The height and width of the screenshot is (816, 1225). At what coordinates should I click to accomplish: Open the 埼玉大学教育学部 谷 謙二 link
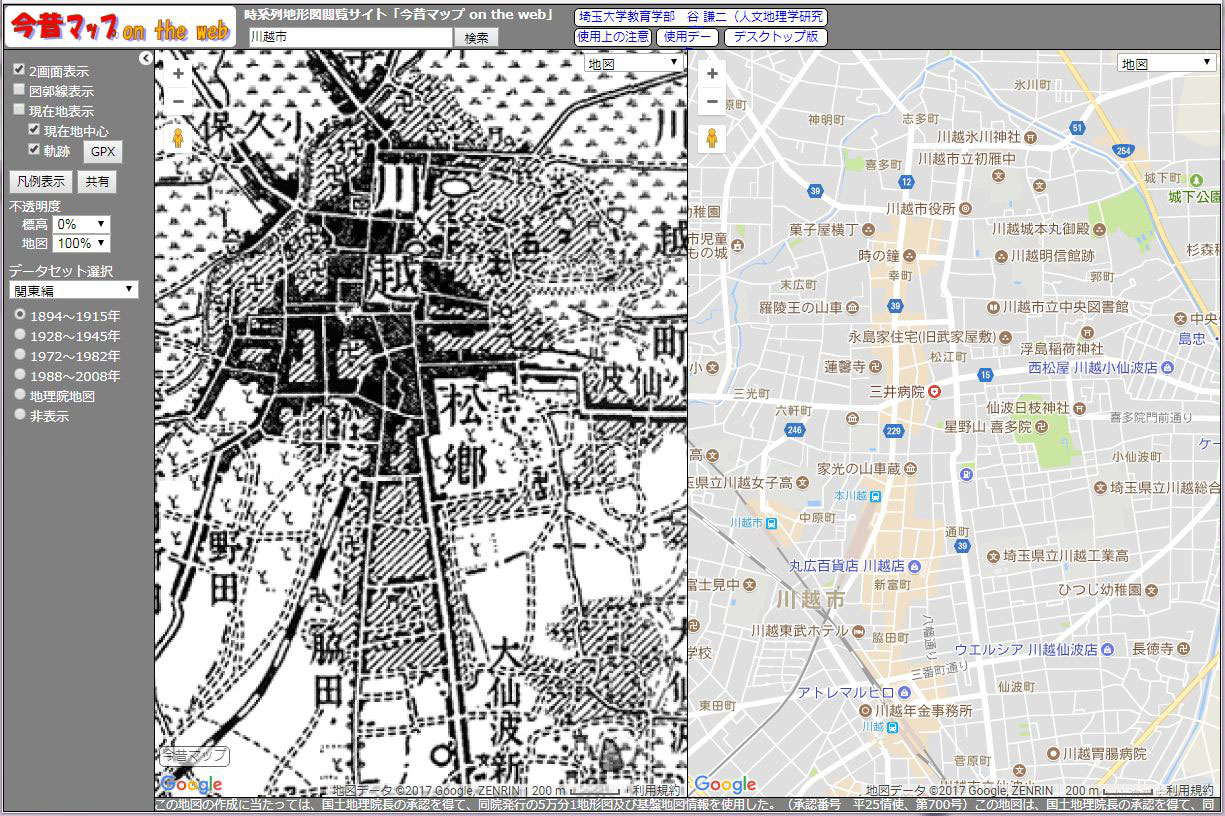[701, 17]
